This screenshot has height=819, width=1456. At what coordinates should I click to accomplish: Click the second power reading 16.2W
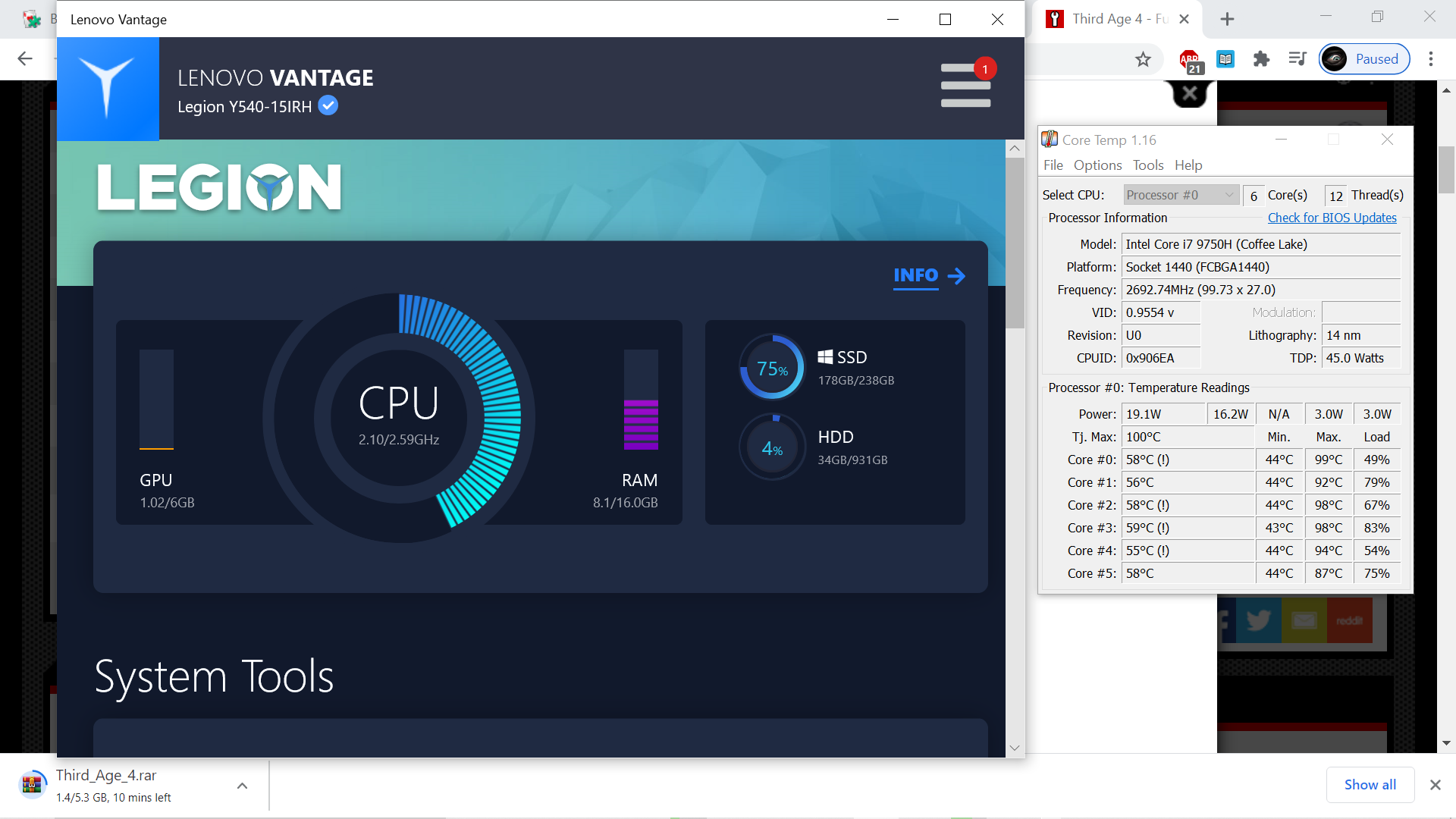(x=1230, y=414)
